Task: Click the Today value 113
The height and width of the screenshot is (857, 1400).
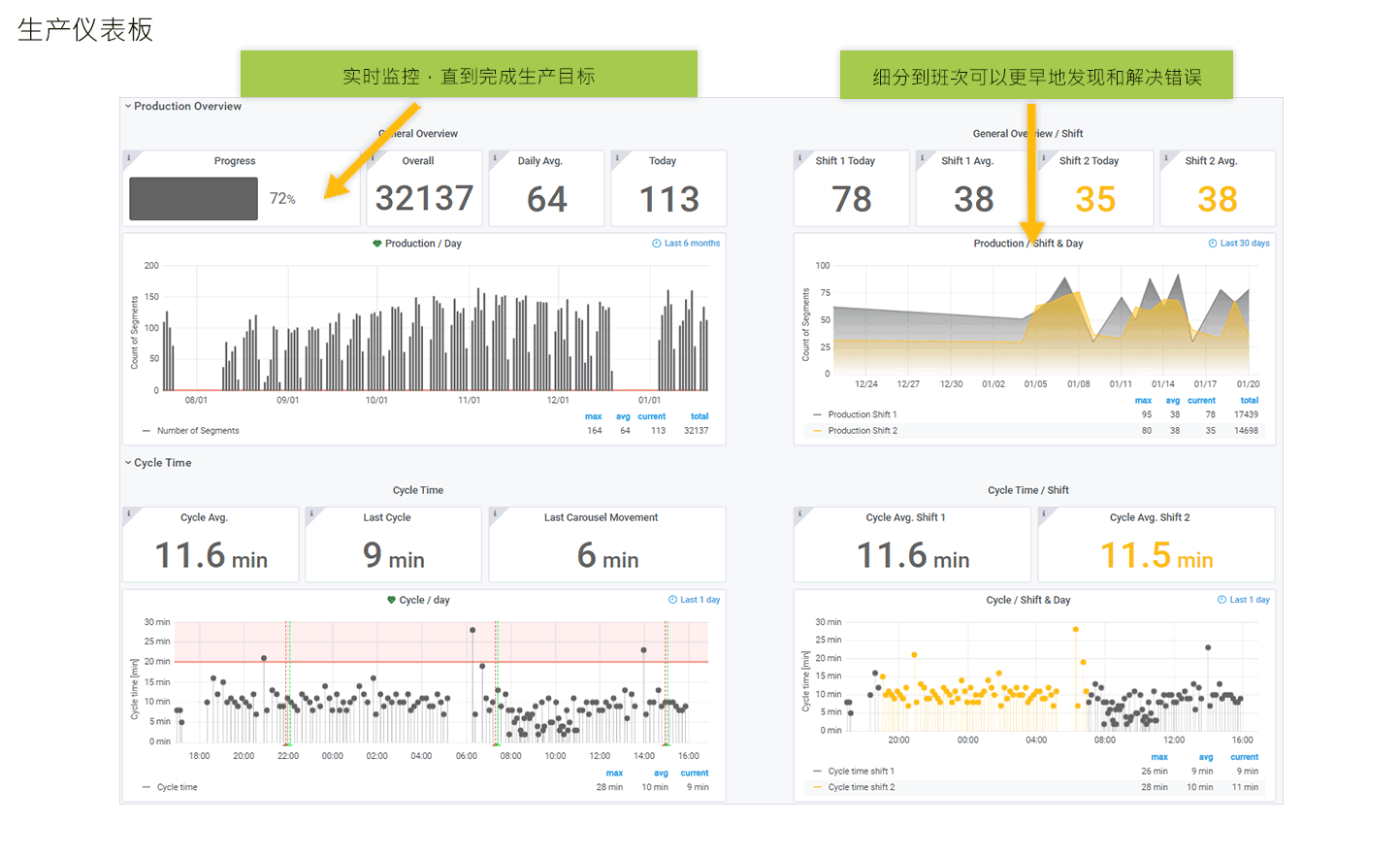Action: tap(668, 199)
